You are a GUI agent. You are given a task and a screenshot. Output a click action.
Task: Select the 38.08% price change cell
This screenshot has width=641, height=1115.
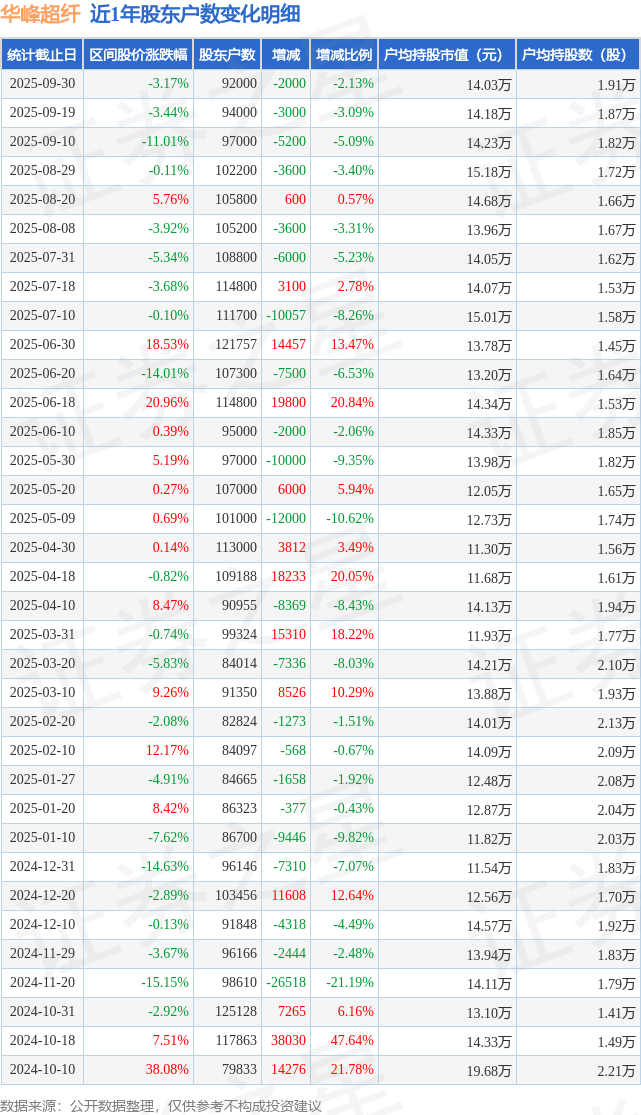click(167, 1070)
